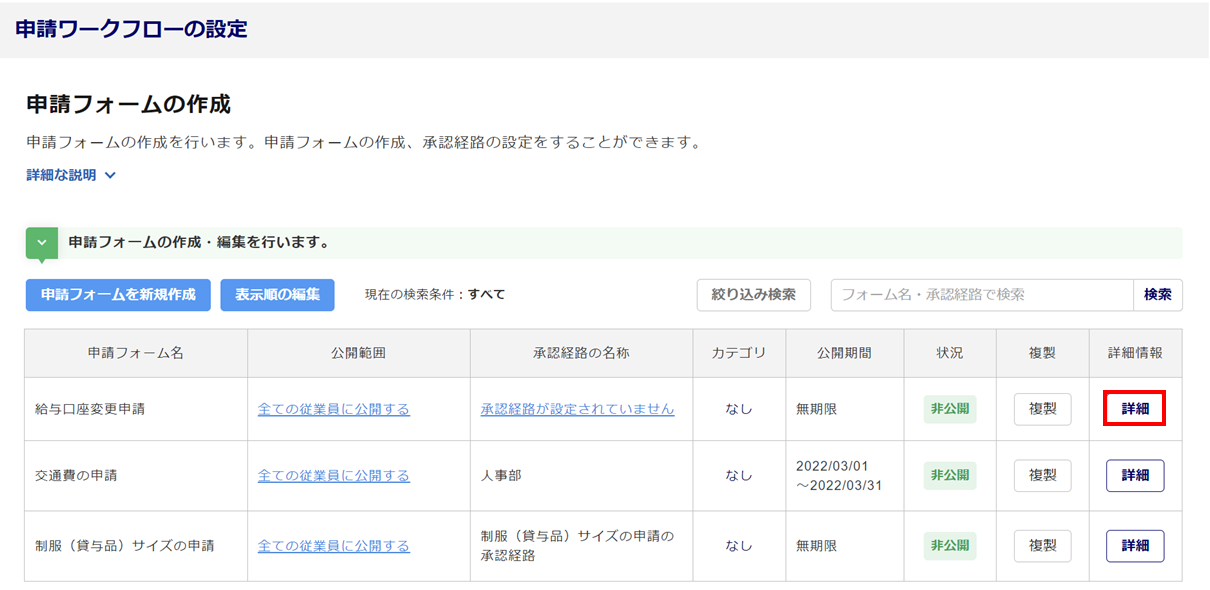Viewport: 1210px width, 590px height.
Task: Click 非公開 status badge for 交通費の申請
Action: tap(950, 476)
